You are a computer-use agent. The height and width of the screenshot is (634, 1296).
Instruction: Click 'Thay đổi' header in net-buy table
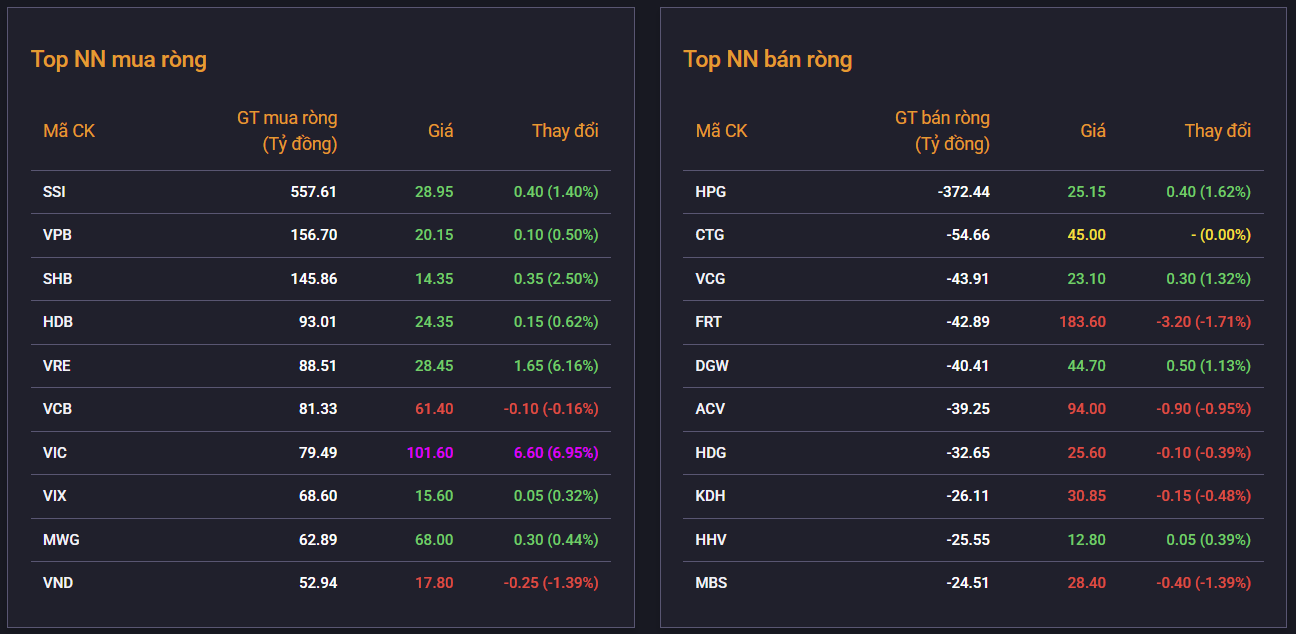(565, 131)
